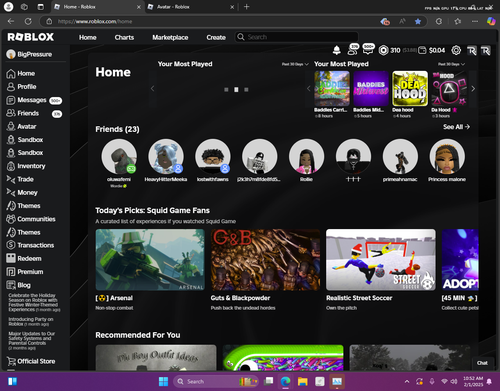Click the favorites star in address bar
The width and height of the screenshot is (500, 391).
click(x=418, y=21)
